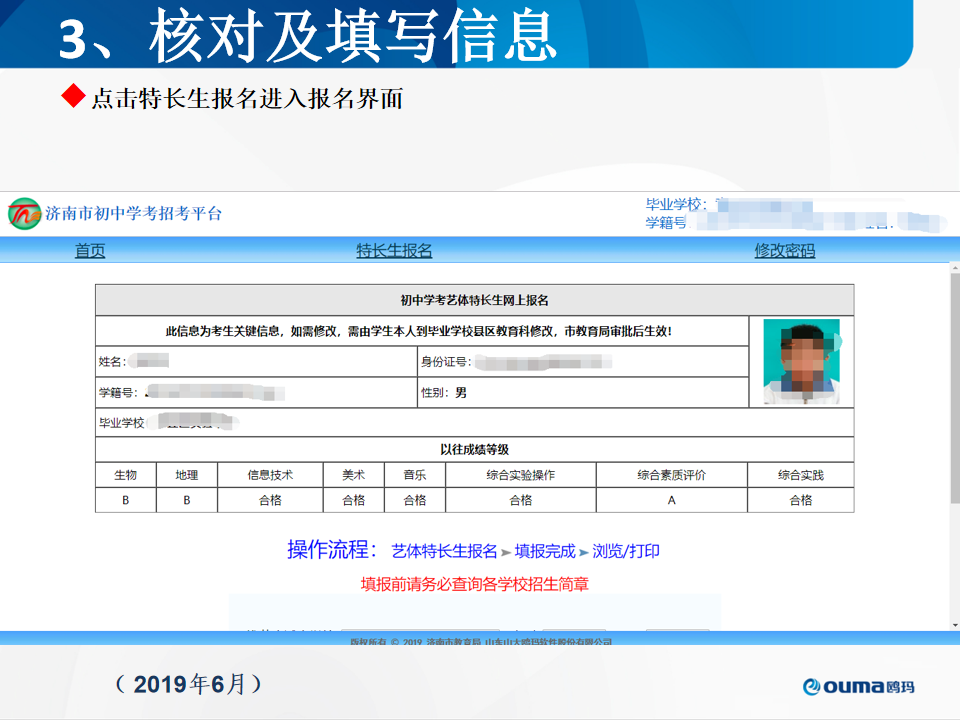The width and height of the screenshot is (960, 720).
Task: Click the 美术 column header
Action: click(x=353, y=475)
